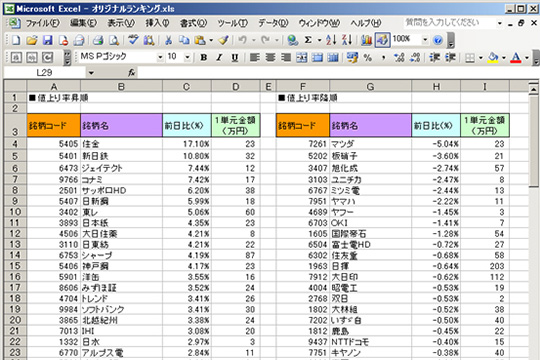
Task: Decrease the cell indent
Action: 434,58
